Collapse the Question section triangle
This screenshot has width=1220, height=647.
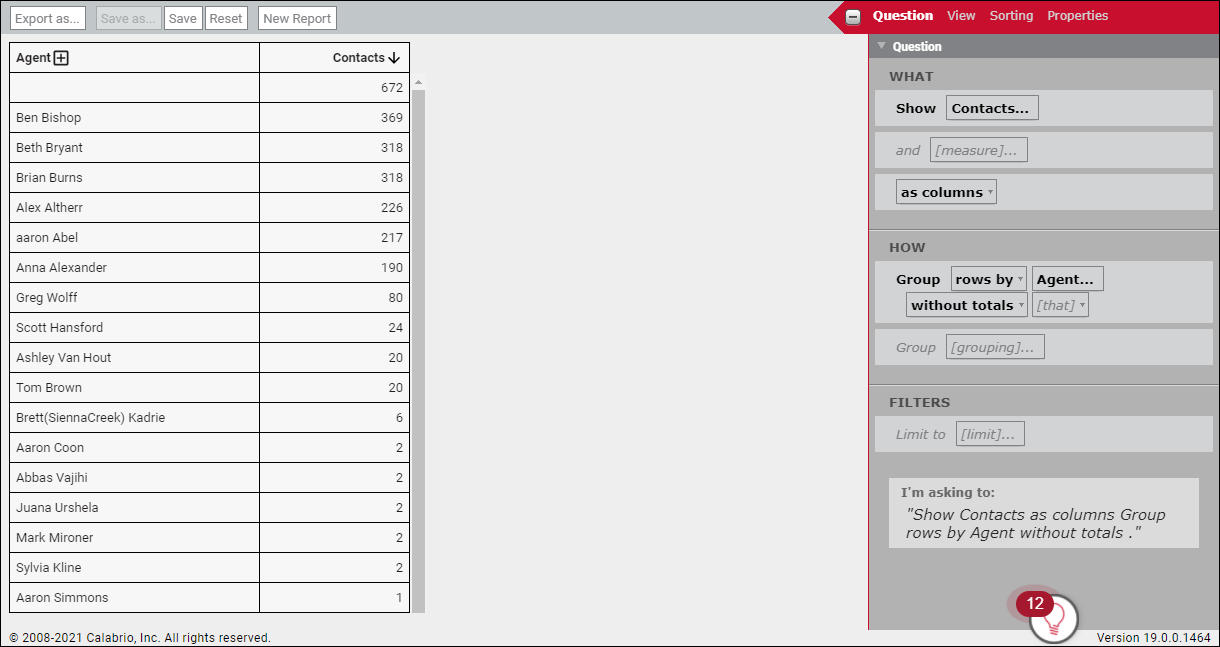[881, 46]
